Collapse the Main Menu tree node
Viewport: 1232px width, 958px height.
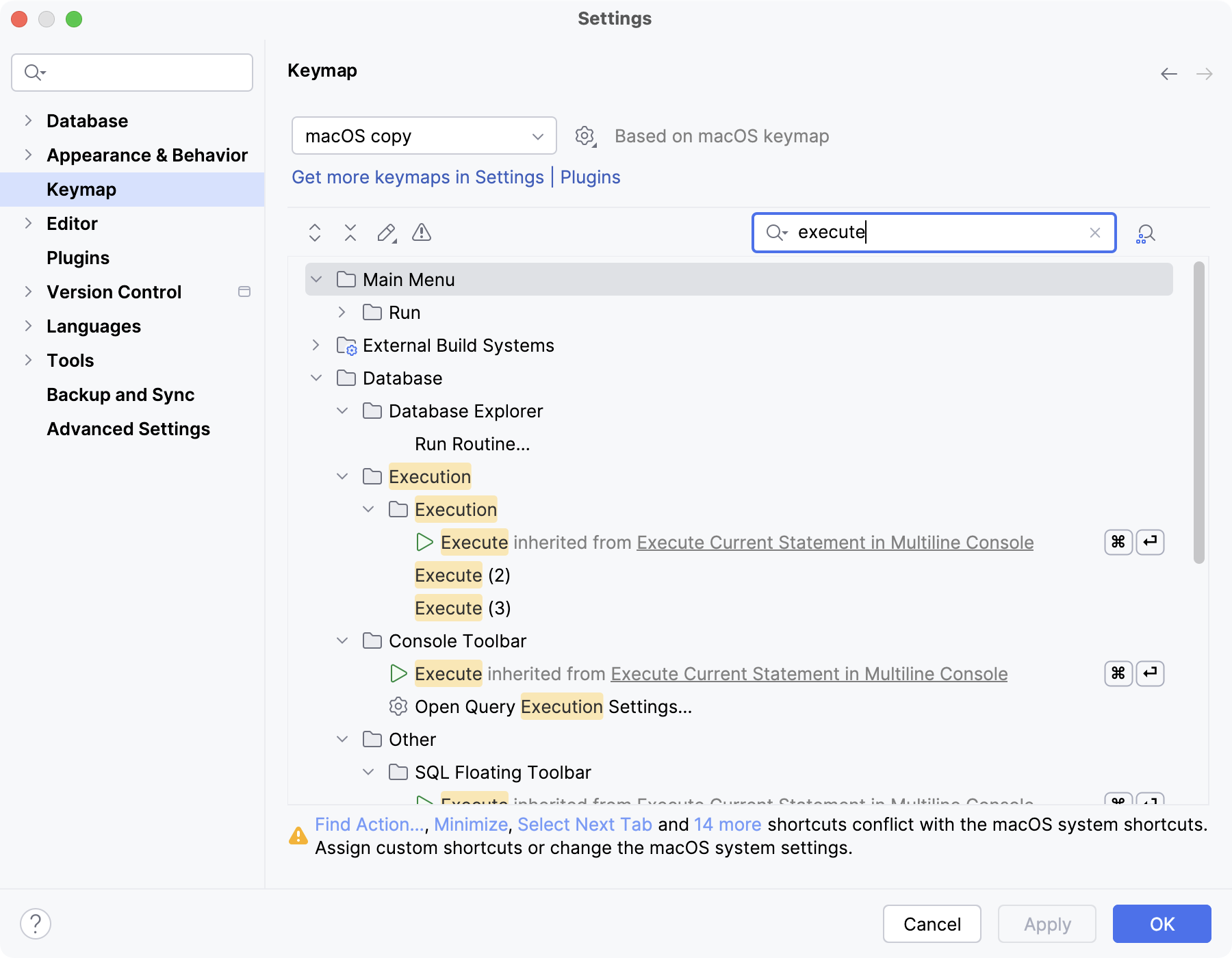point(316,279)
